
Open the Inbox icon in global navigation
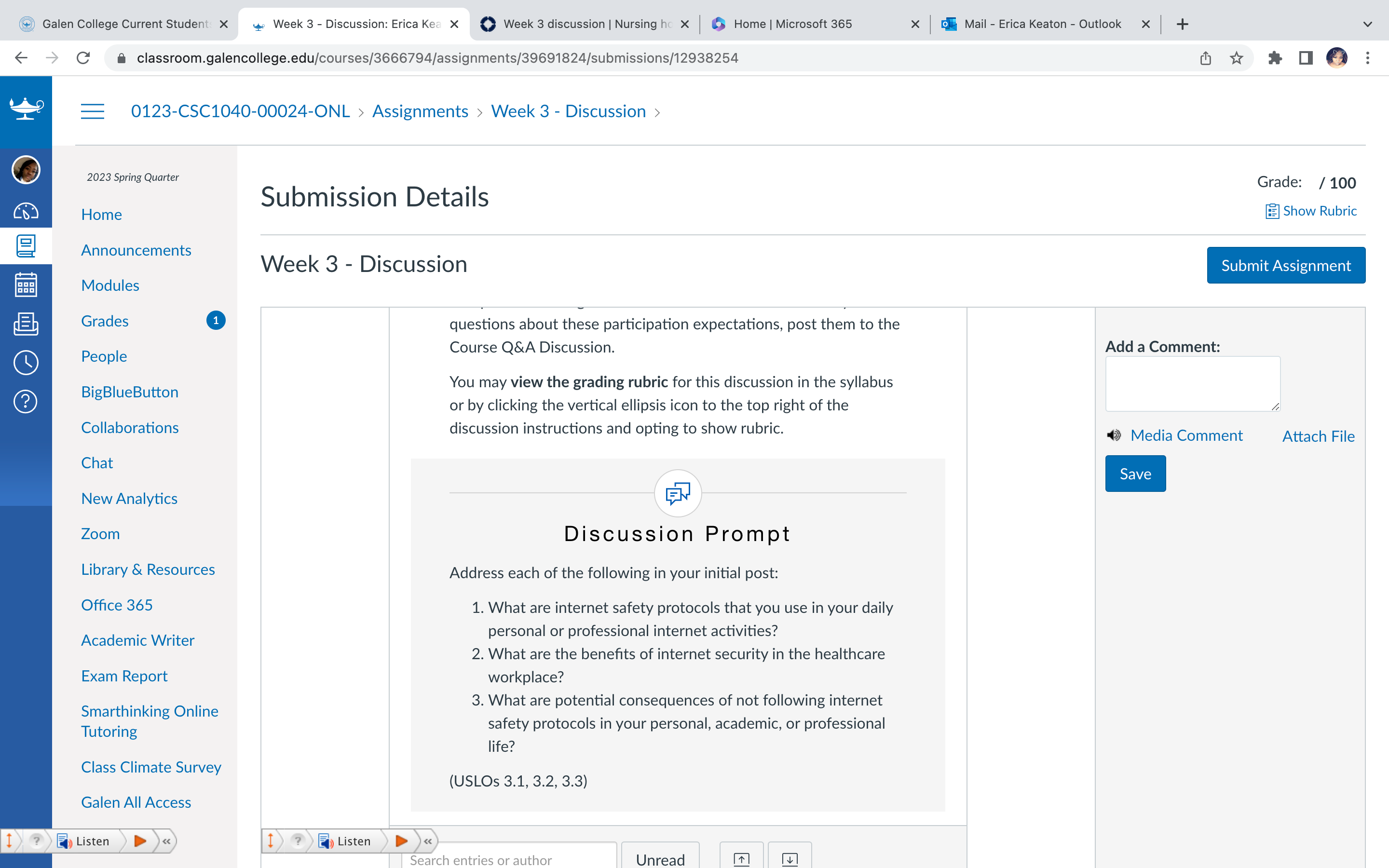click(26, 324)
